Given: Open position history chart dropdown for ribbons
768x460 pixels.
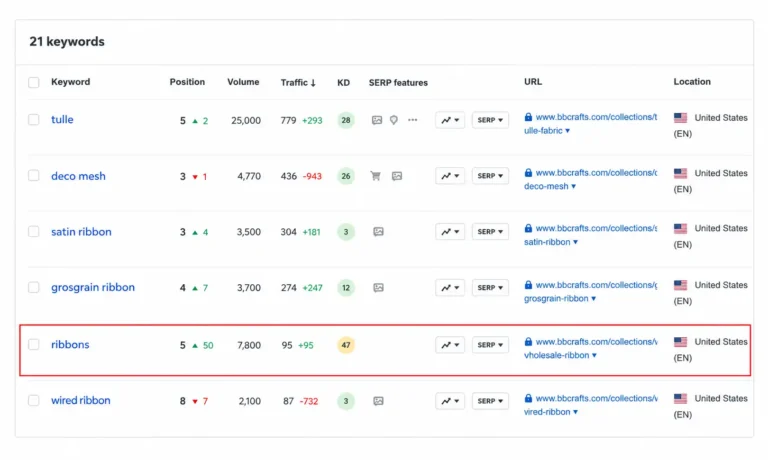Looking at the screenshot, I should (450, 345).
